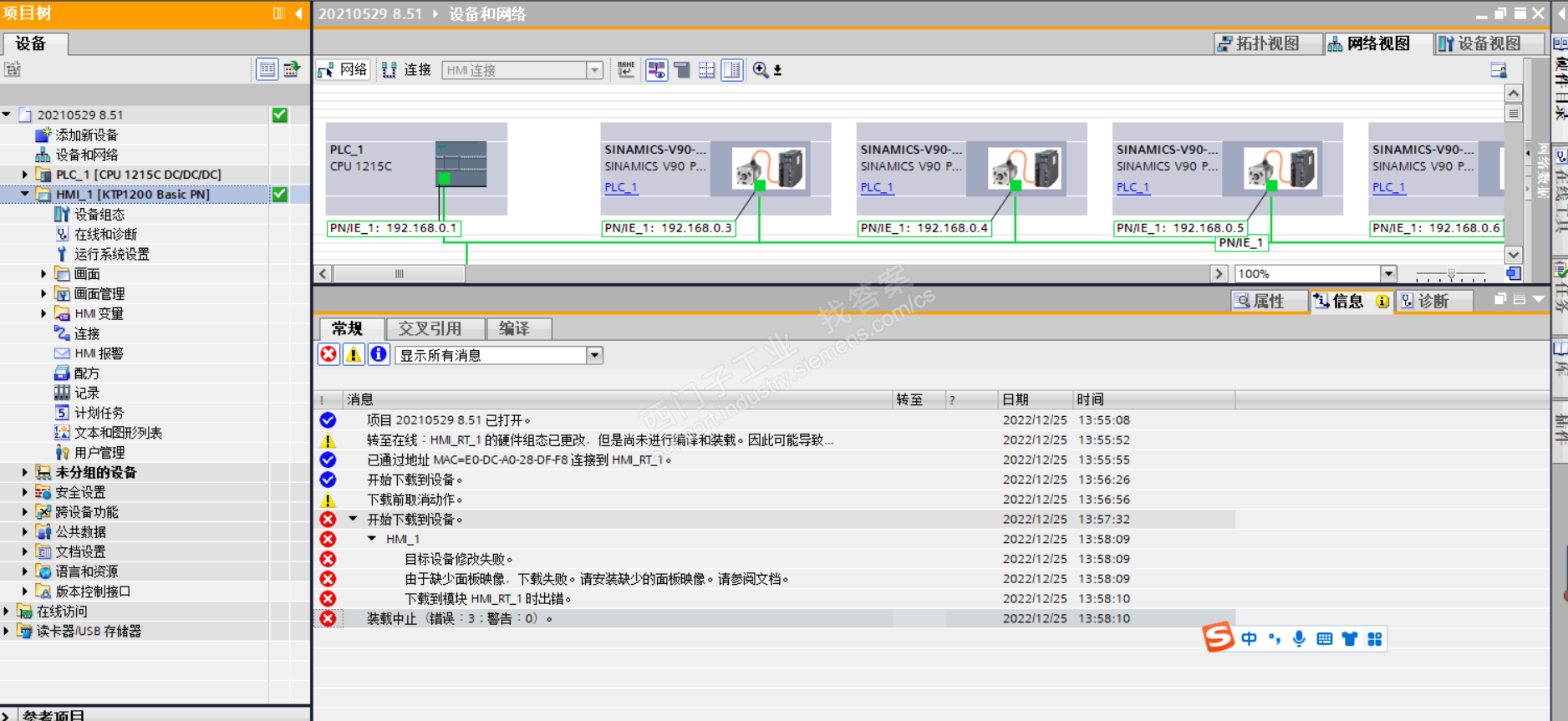The width and height of the screenshot is (1568, 721).
Task: Toggle the highlighted network view icon
Action: coord(657,70)
